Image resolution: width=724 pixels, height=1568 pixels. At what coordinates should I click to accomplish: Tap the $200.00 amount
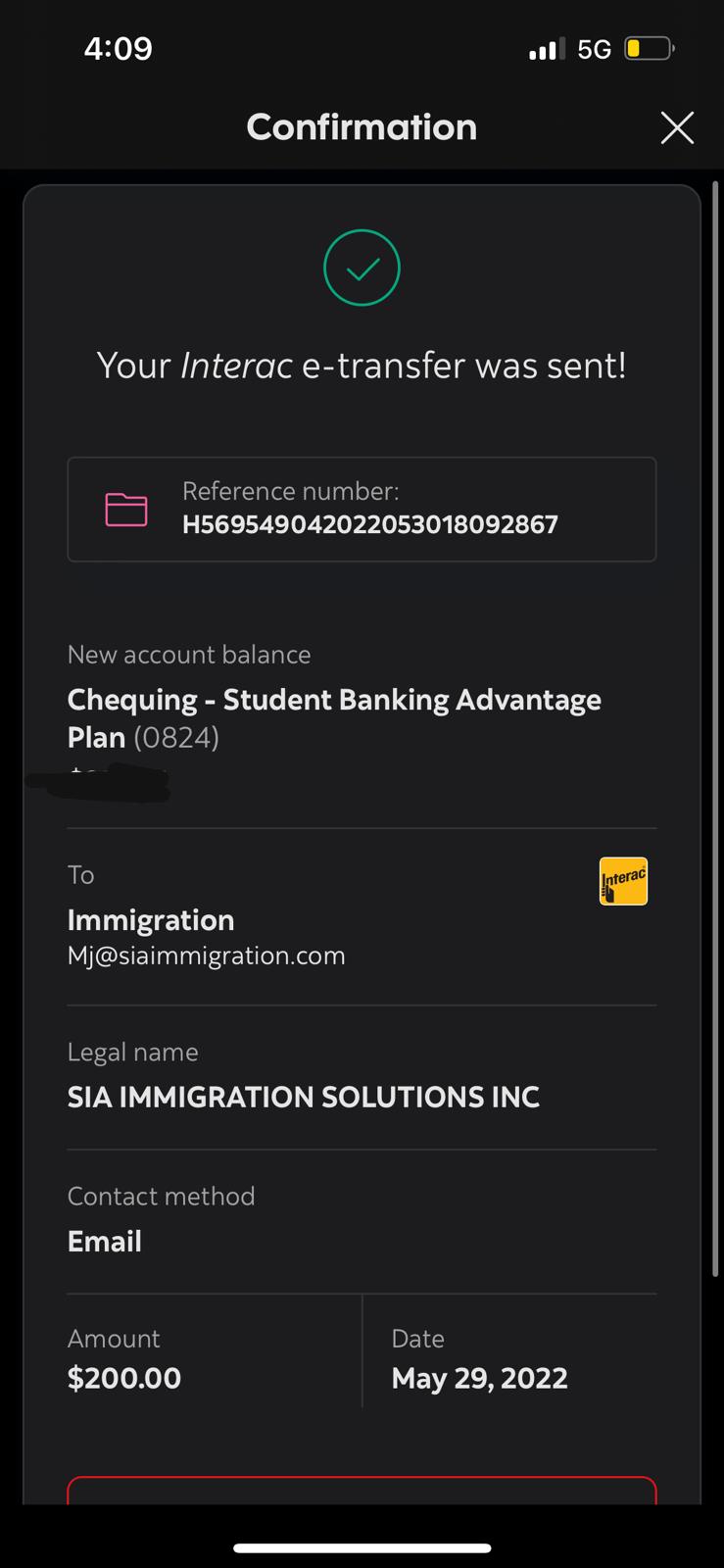click(x=124, y=1379)
